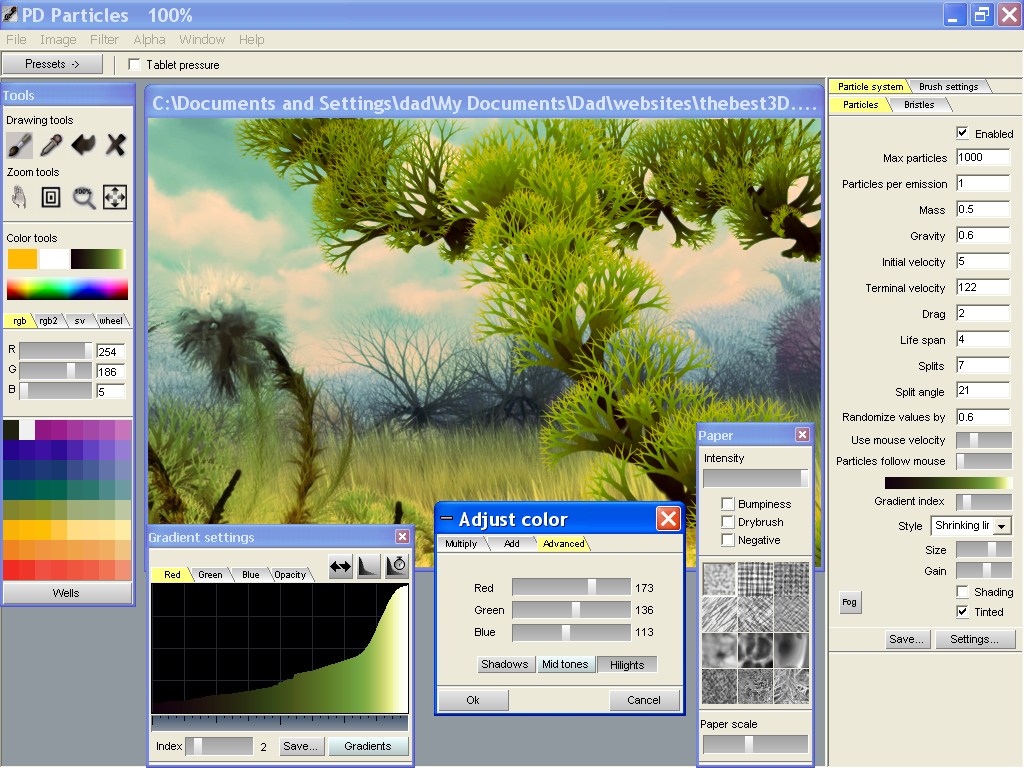The width and height of the screenshot is (1024, 768).
Task: Click the Mid tones button
Action: pyautogui.click(x=565, y=664)
